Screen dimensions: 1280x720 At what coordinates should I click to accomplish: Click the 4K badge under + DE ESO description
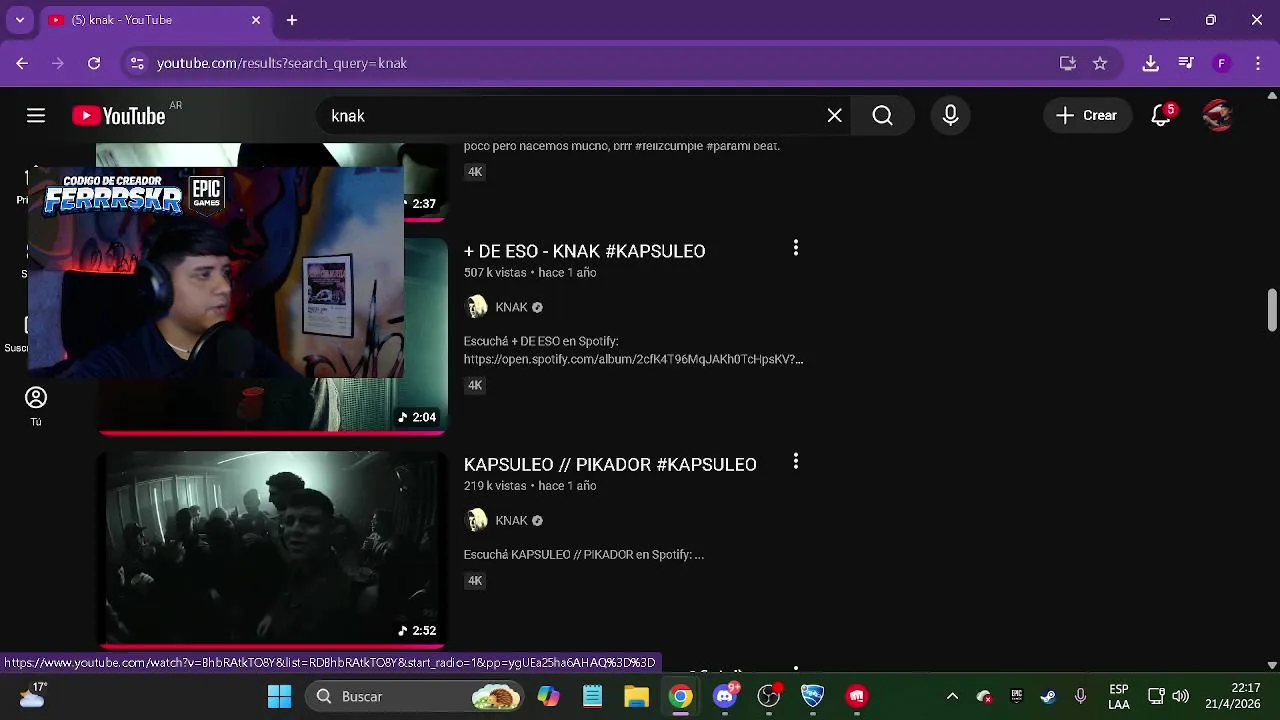tap(475, 385)
